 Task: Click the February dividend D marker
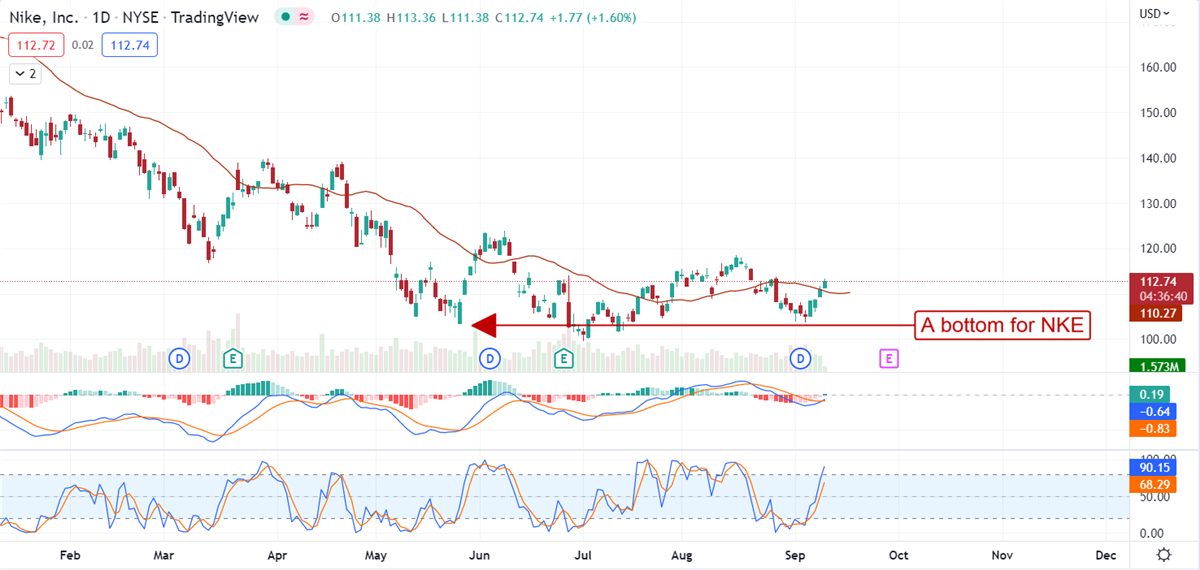(179, 357)
